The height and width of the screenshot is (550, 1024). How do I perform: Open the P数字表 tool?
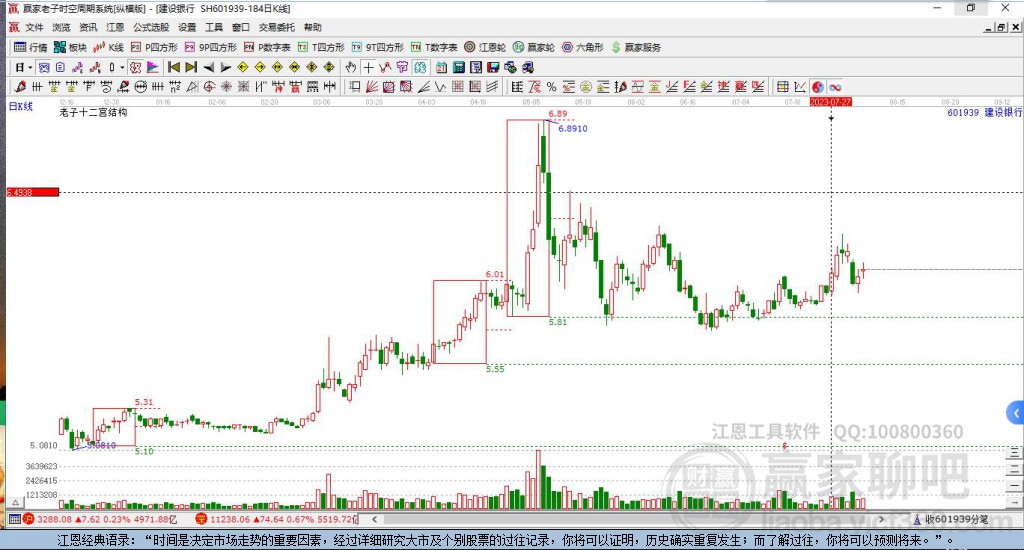267,47
